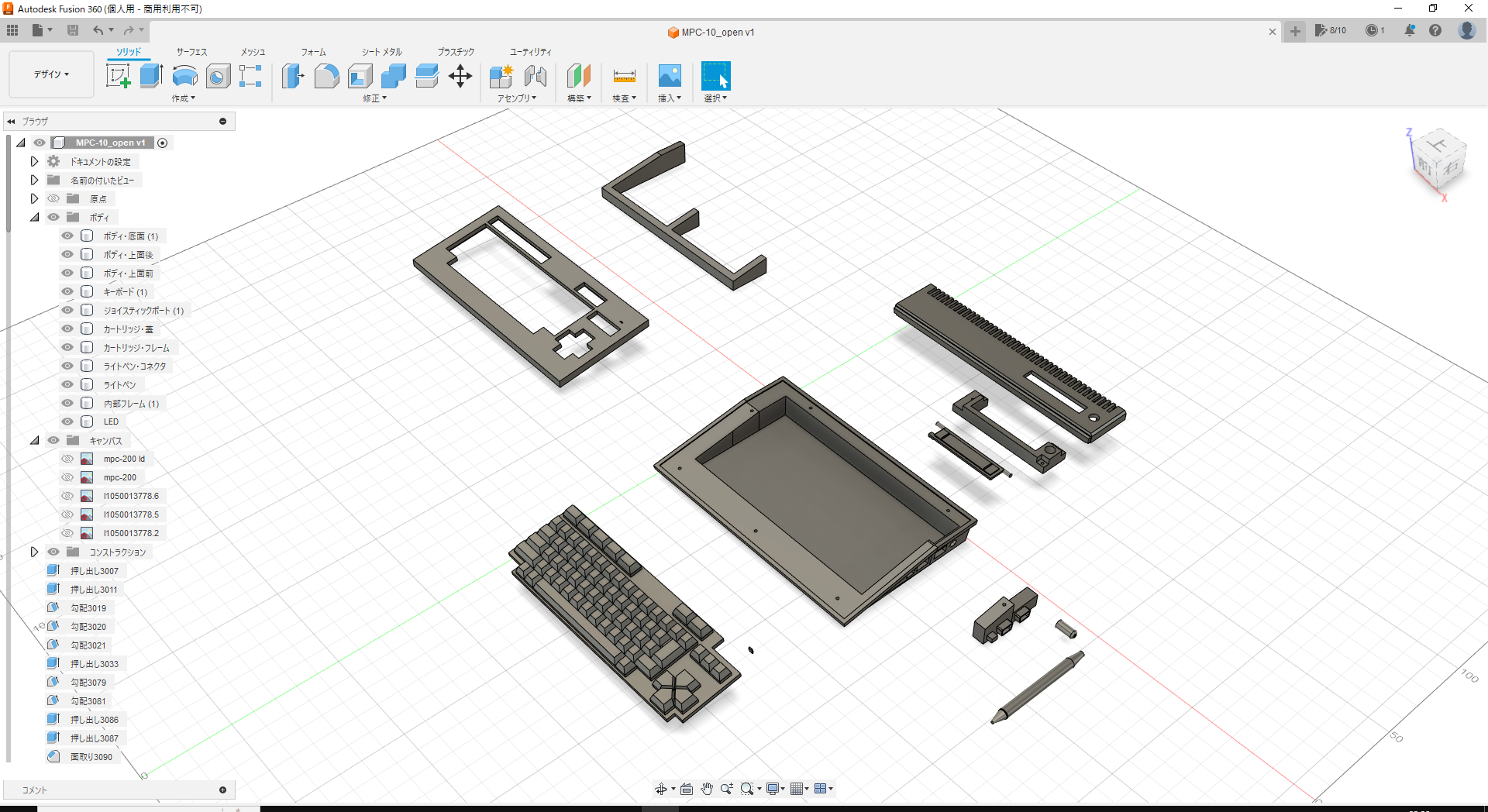
Task: Select the window Selection tool
Action: pyautogui.click(x=715, y=76)
